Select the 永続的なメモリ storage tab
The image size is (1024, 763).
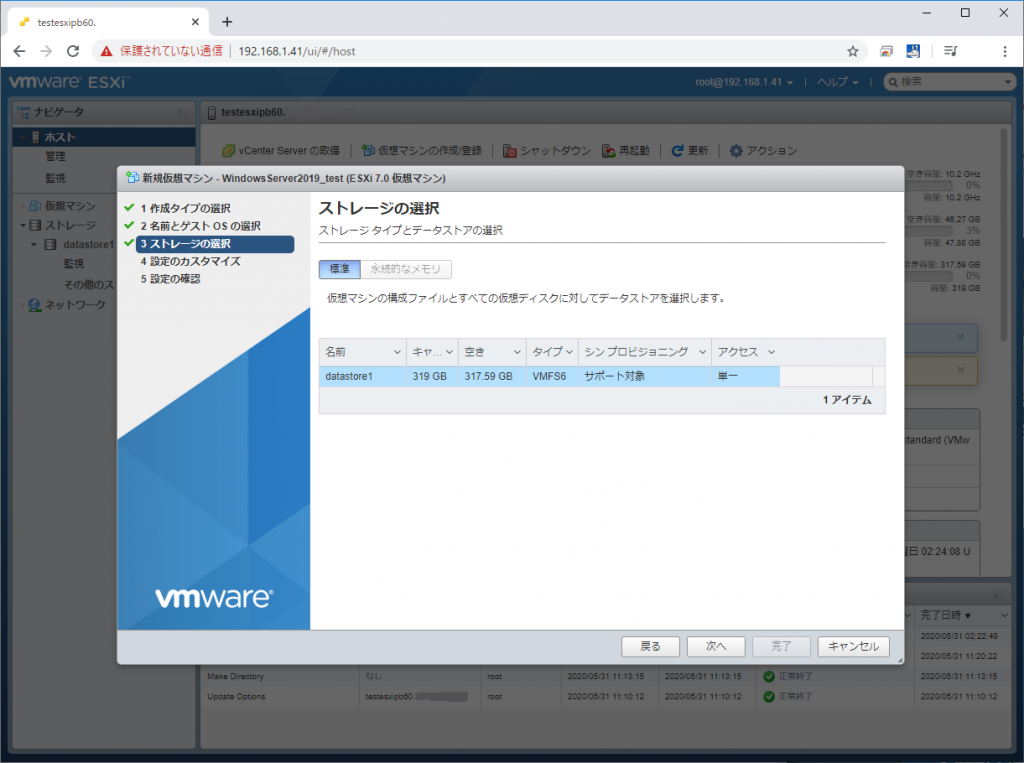[x=406, y=268]
